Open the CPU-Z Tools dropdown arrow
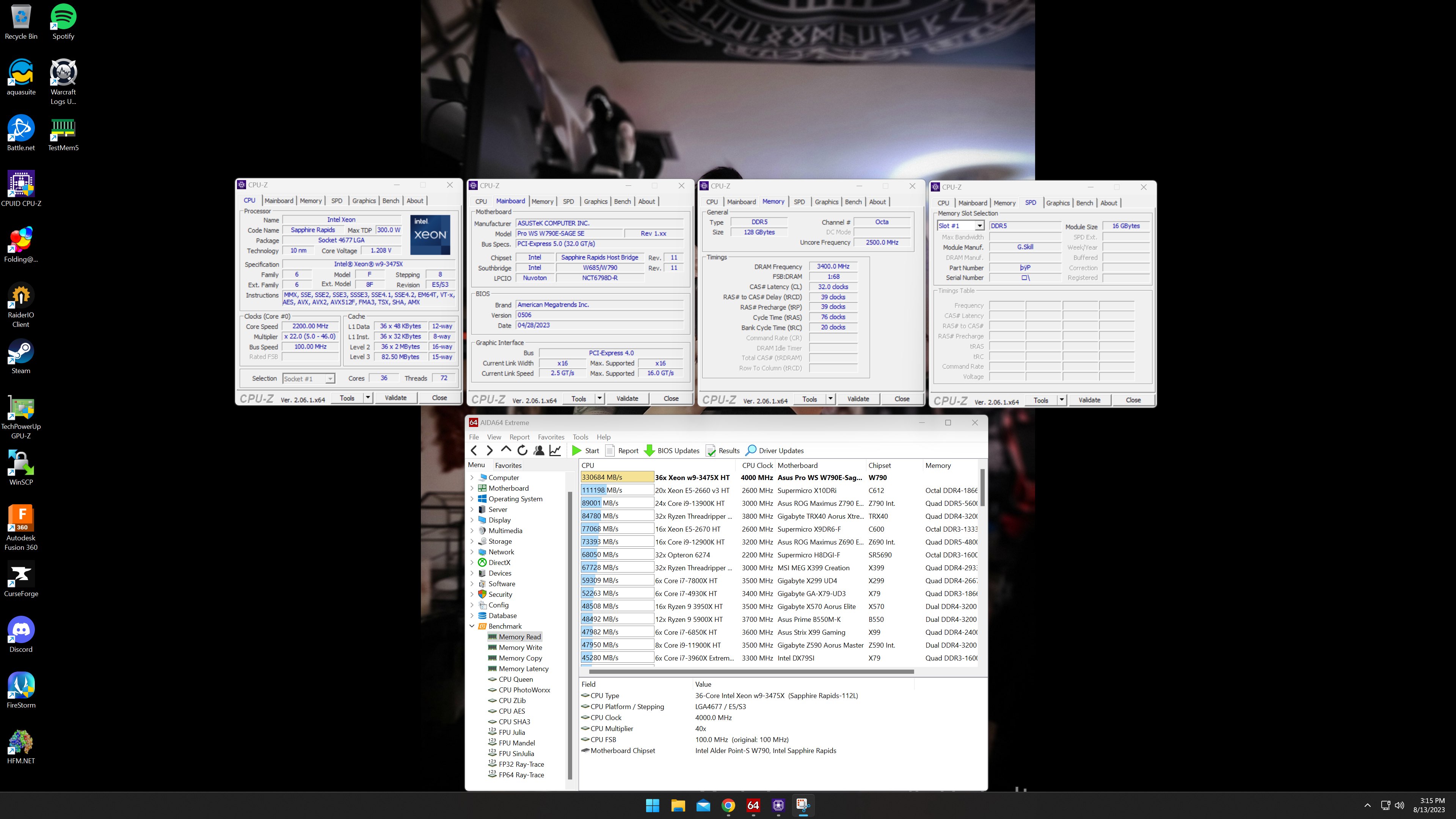 point(367,398)
